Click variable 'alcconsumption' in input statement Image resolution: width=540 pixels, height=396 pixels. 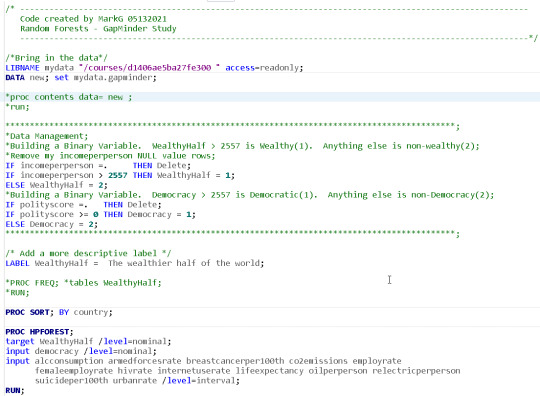tap(69, 361)
